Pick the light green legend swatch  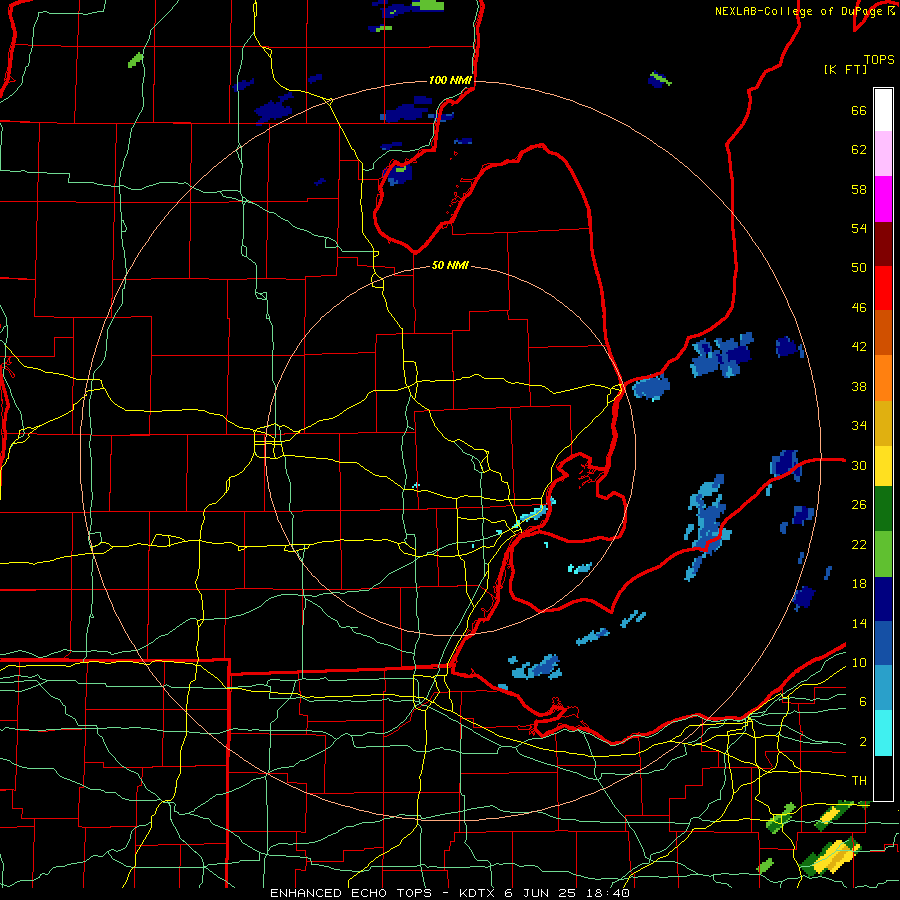883,554
